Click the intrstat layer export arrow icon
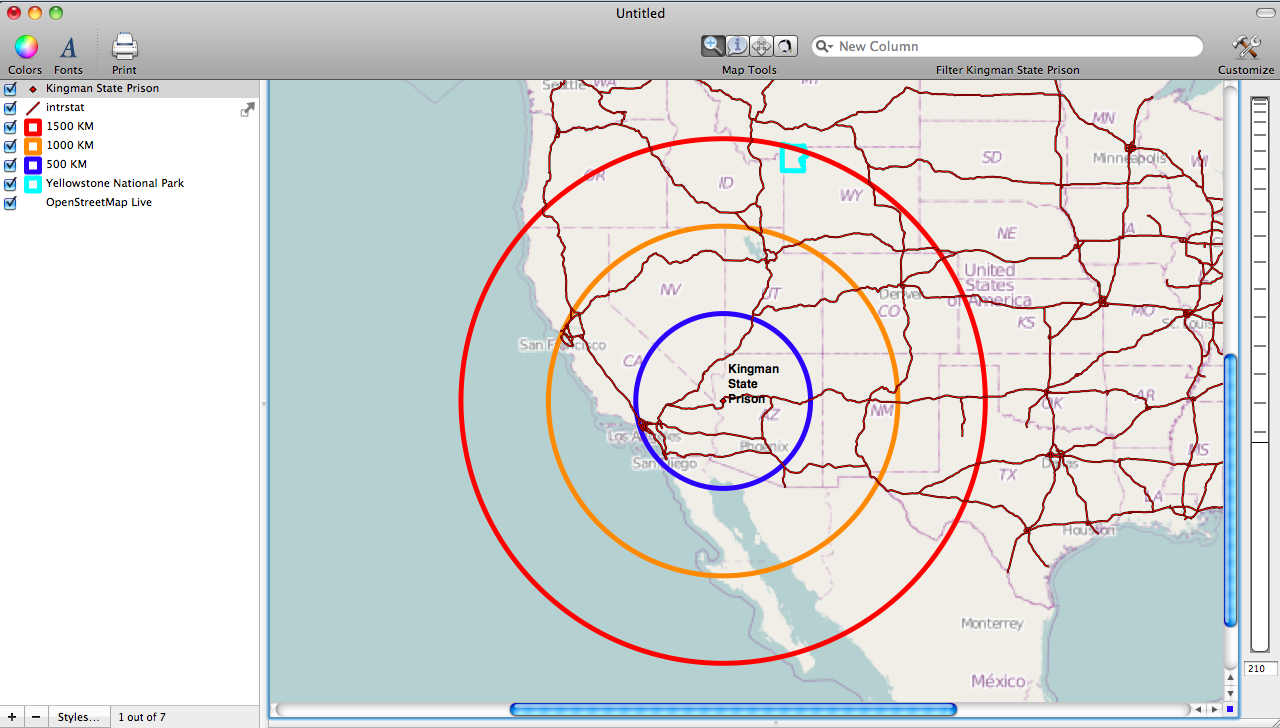Viewport: 1280px width, 728px height. click(x=247, y=109)
